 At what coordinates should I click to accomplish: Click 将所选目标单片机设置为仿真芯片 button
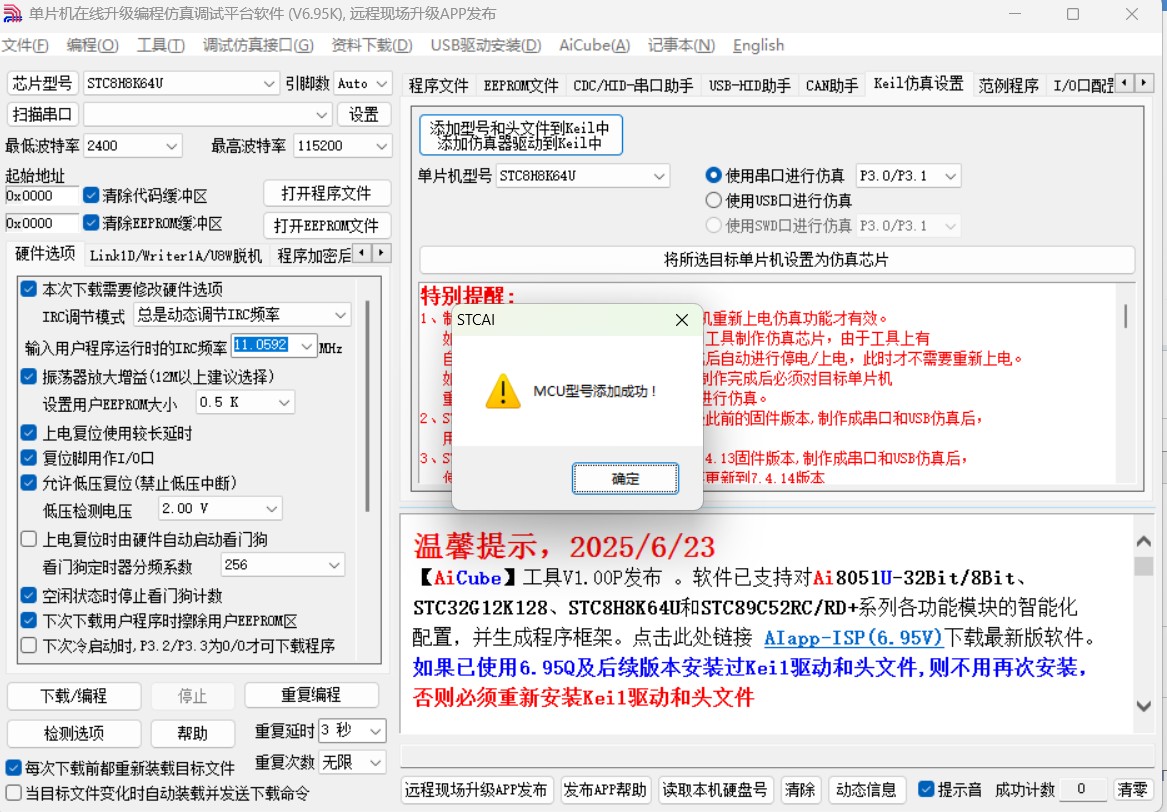coord(776,260)
